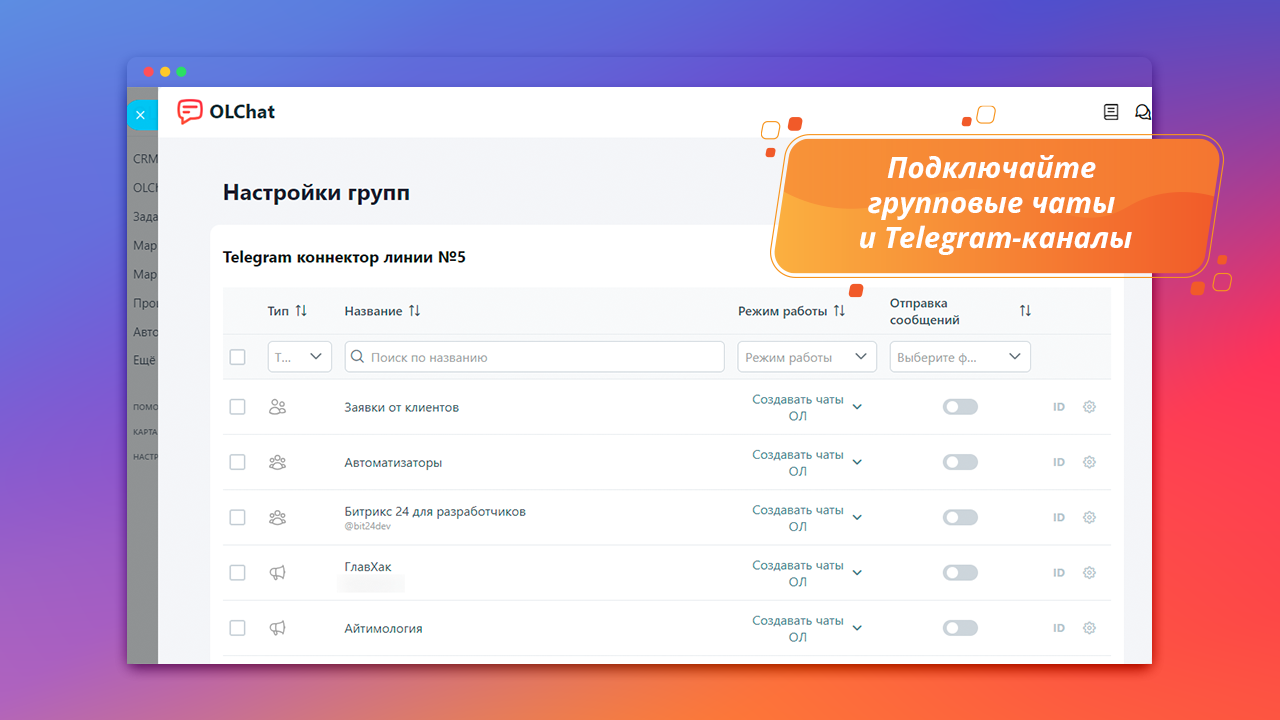Open the chat bubbles icon in header
Image resolution: width=1280 pixels, height=720 pixels.
[x=1142, y=112]
